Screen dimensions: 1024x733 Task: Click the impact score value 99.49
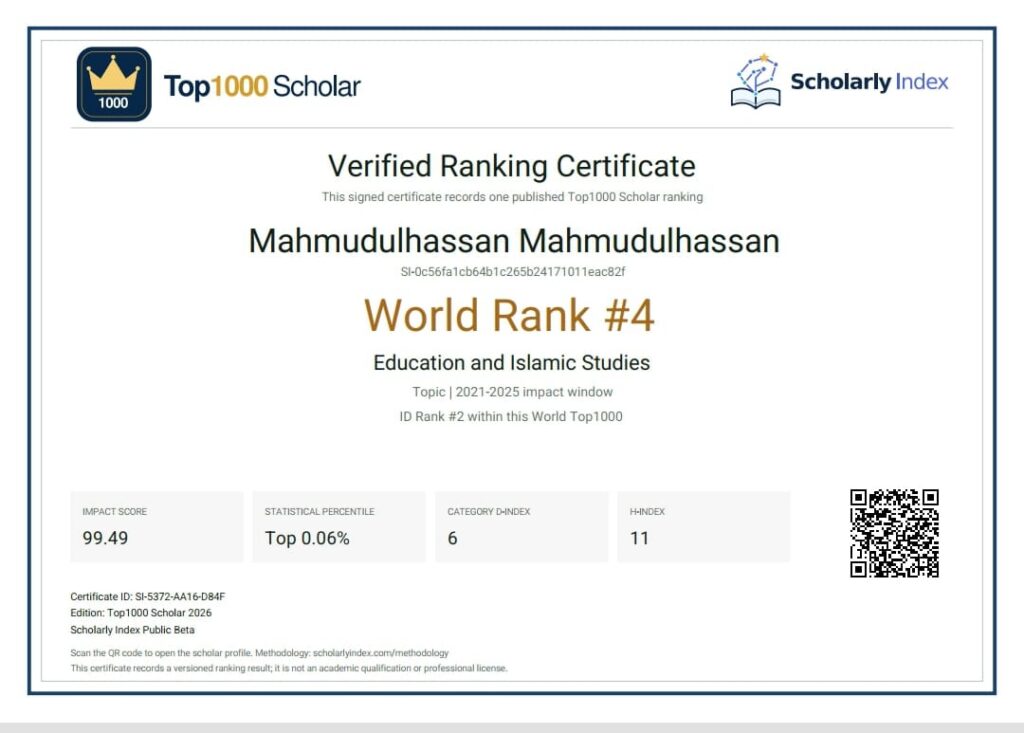click(x=105, y=538)
